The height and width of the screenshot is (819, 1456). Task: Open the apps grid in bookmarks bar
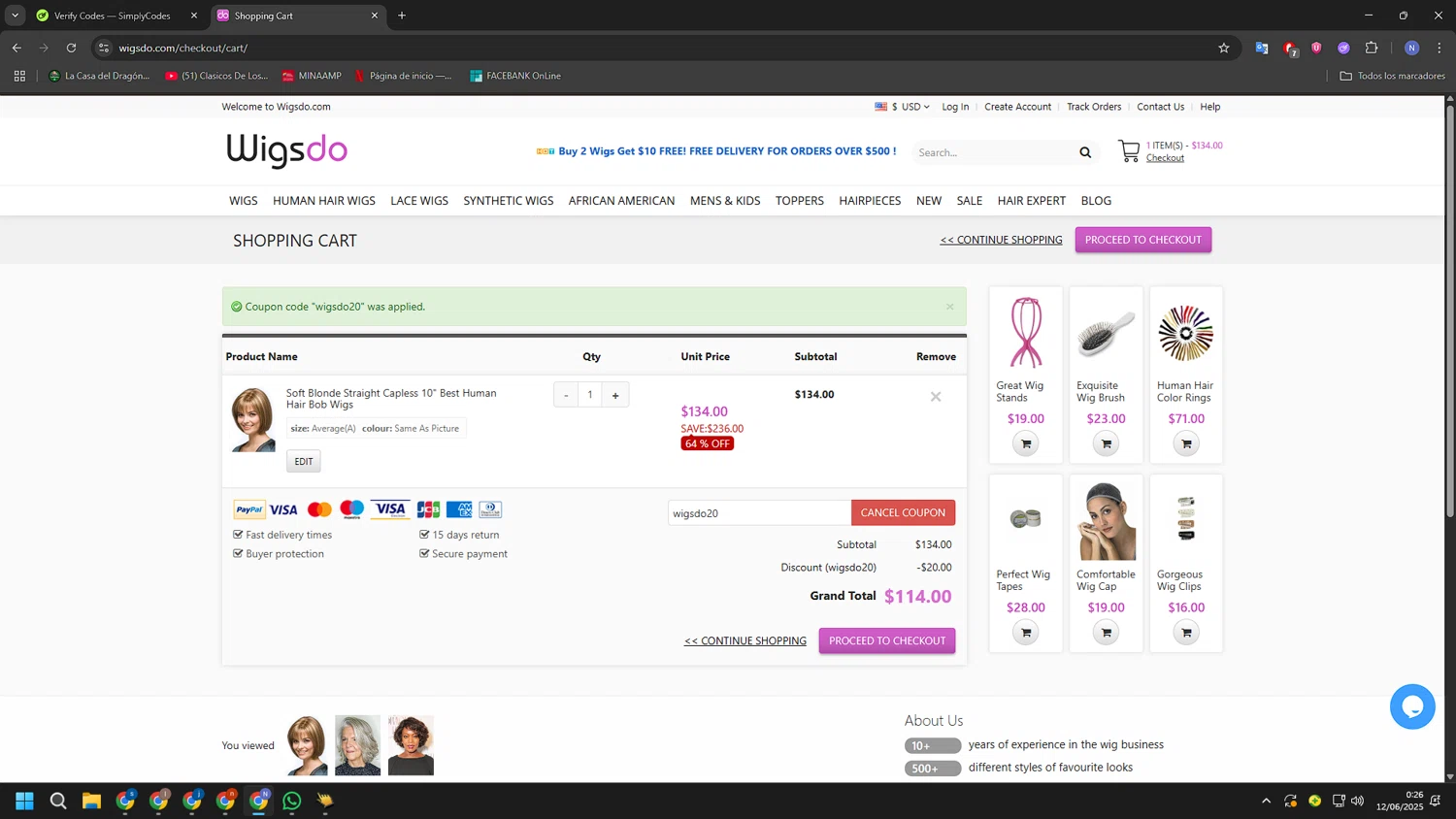pyautogui.click(x=19, y=76)
